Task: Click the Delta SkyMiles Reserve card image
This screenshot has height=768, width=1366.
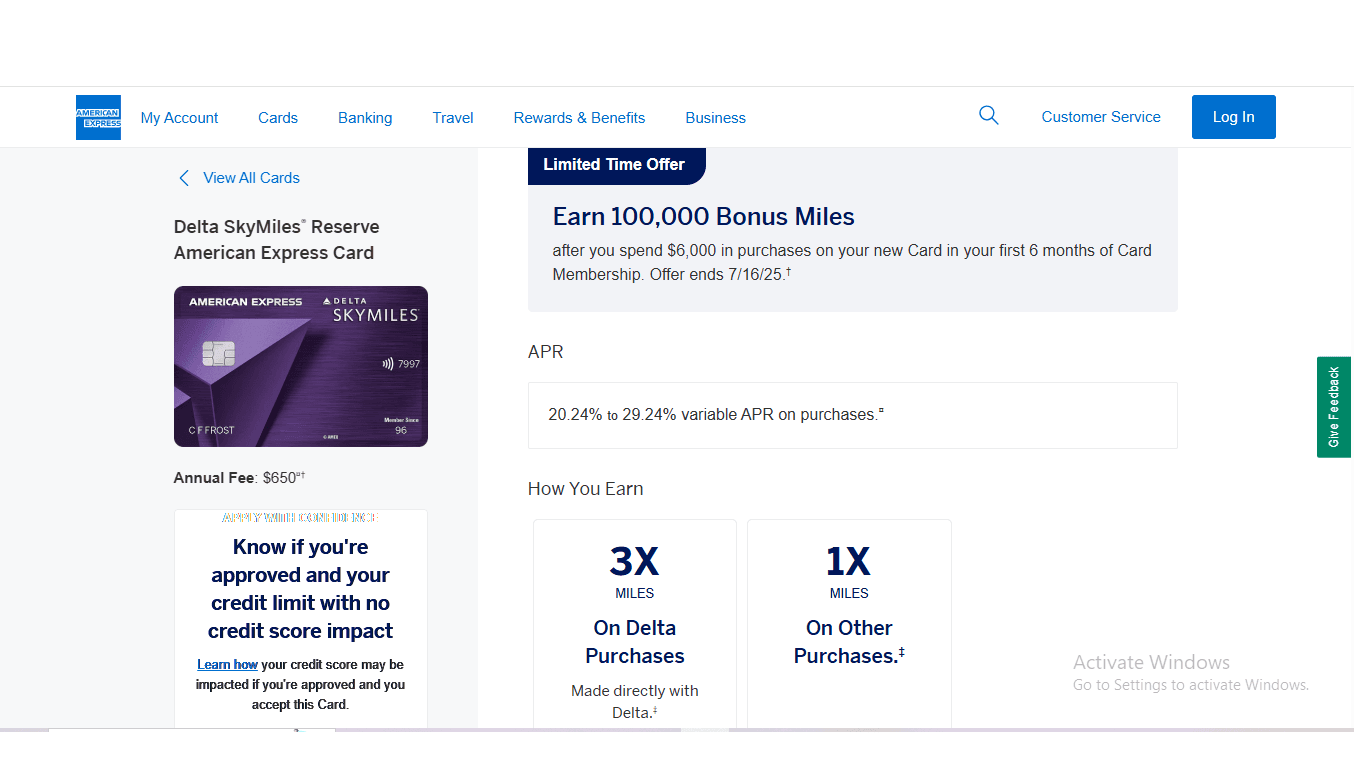Action: tap(300, 366)
